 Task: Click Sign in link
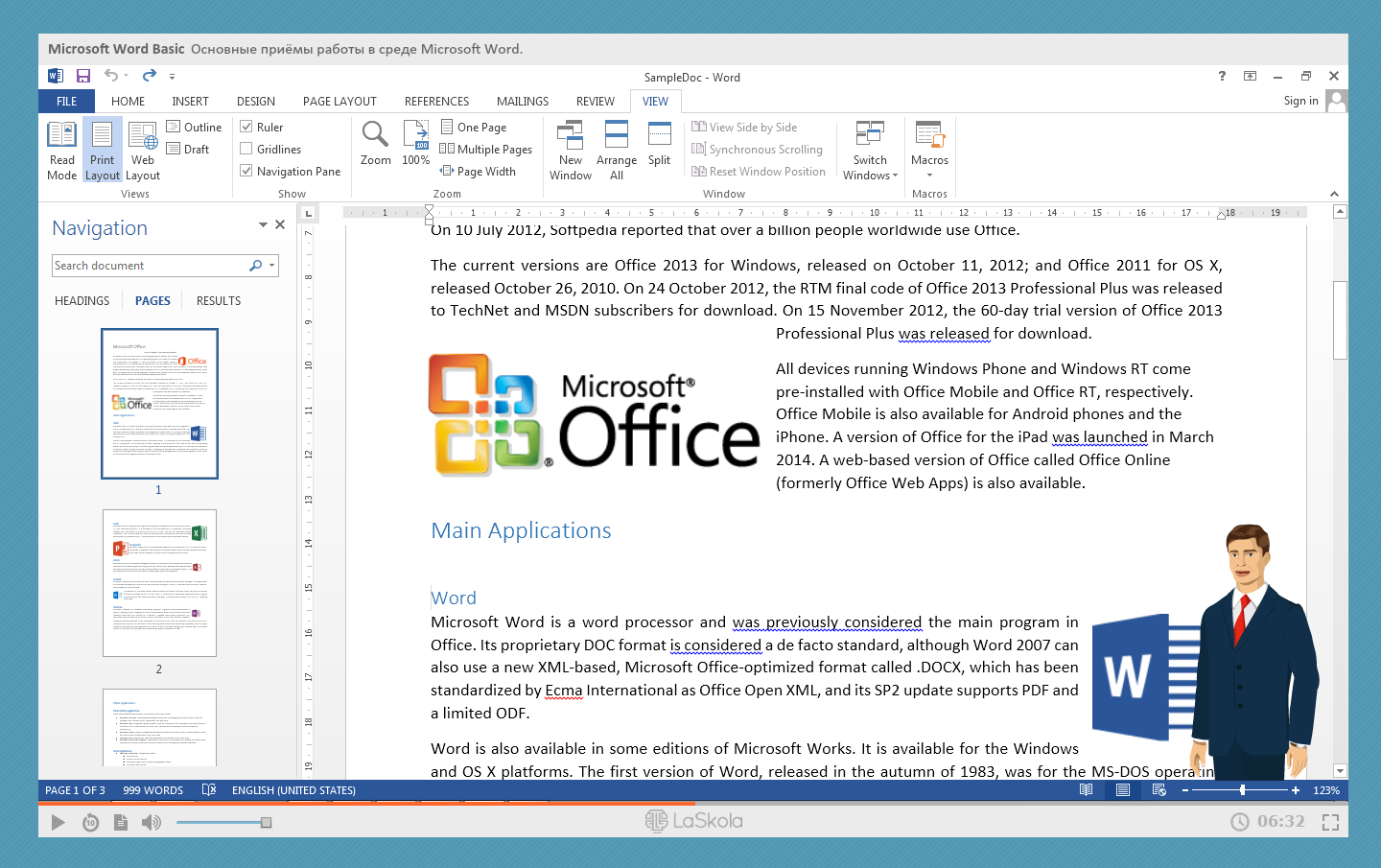tap(1300, 101)
